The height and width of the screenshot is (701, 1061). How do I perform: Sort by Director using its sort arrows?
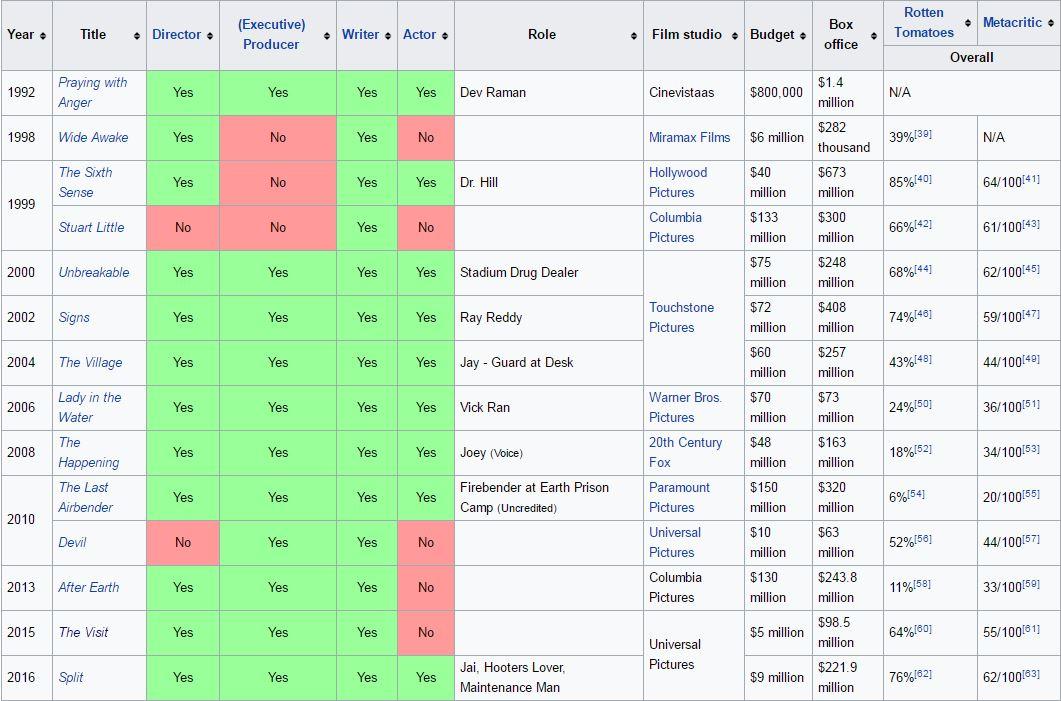point(210,35)
